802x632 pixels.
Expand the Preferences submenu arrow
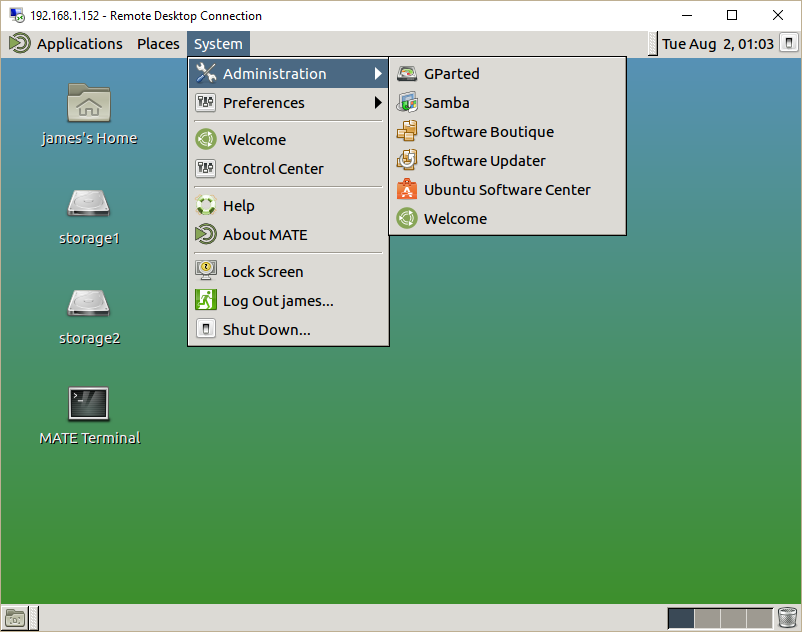point(378,103)
